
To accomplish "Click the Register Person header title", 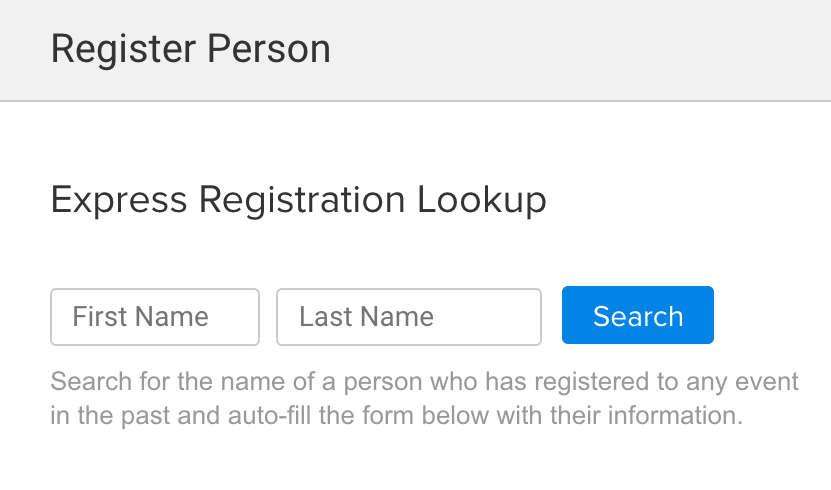I will [190, 49].
